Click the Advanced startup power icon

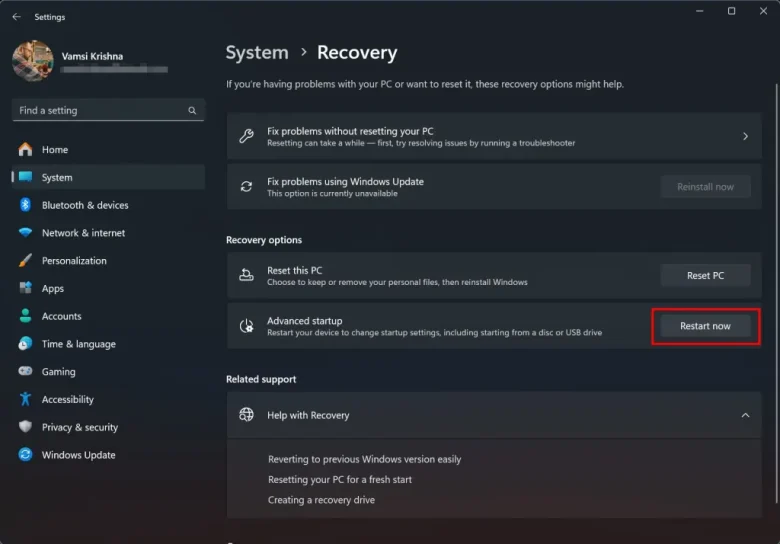(x=246, y=326)
